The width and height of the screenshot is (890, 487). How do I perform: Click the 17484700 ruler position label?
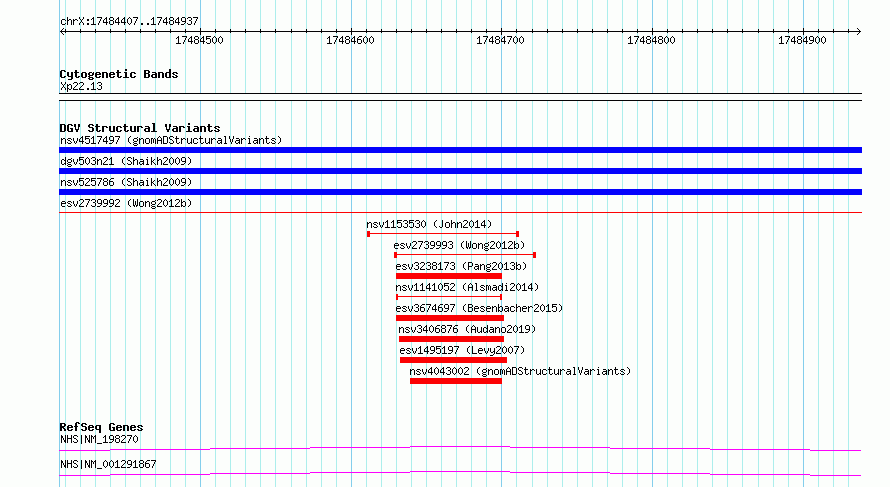coord(501,40)
